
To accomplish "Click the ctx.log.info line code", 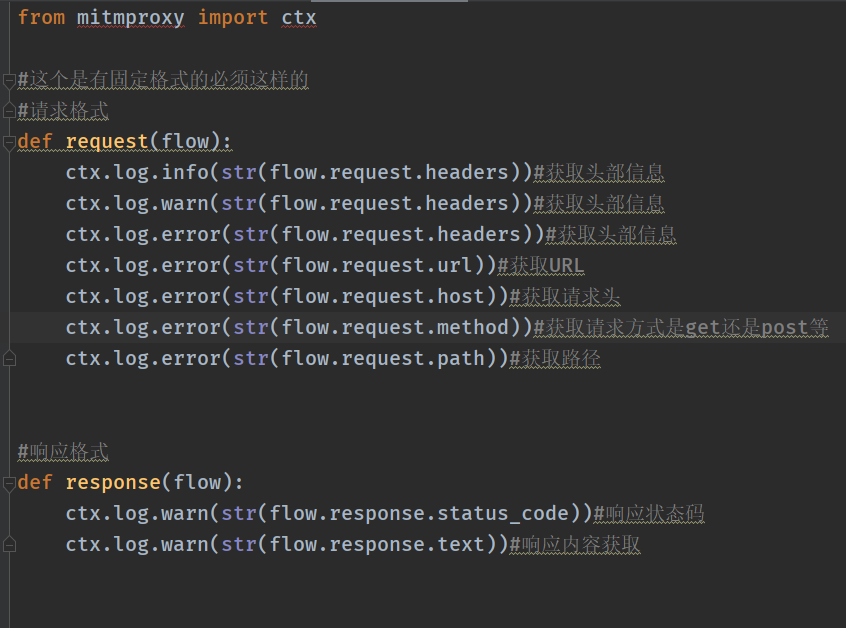I will pyautogui.click(x=299, y=172).
